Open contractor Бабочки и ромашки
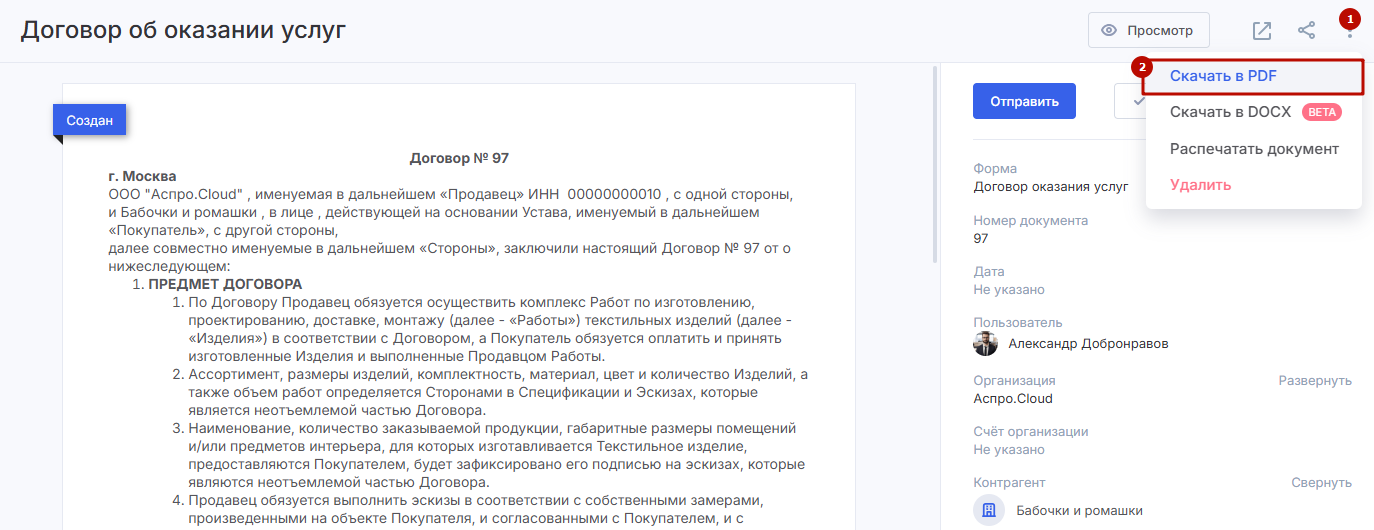Screen dimensions: 1374x530 click(1079, 510)
